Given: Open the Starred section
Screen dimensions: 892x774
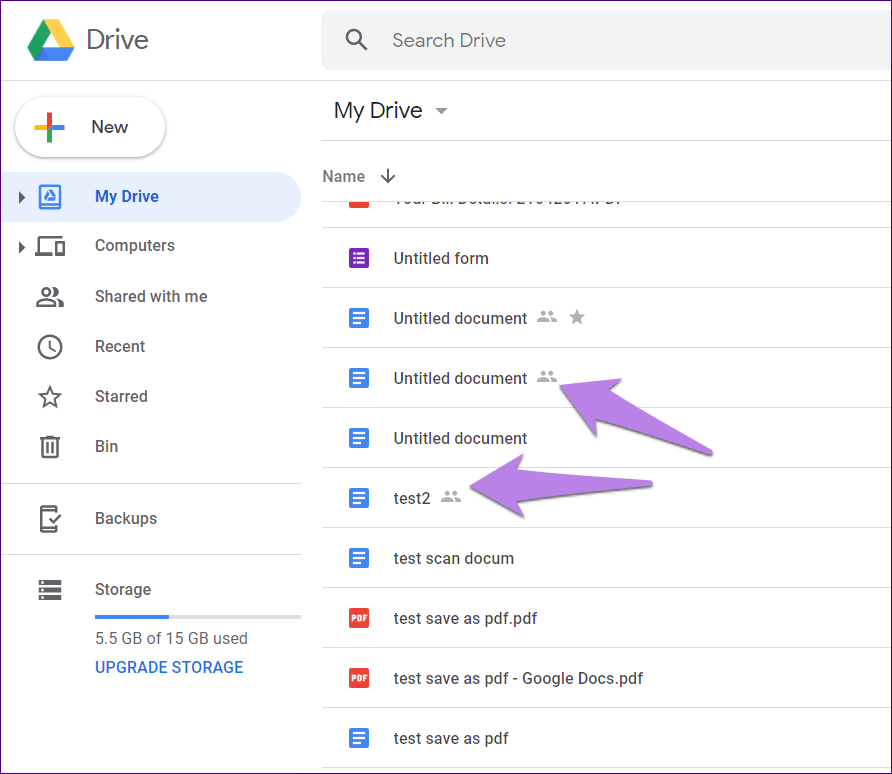Looking at the screenshot, I should 121,396.
